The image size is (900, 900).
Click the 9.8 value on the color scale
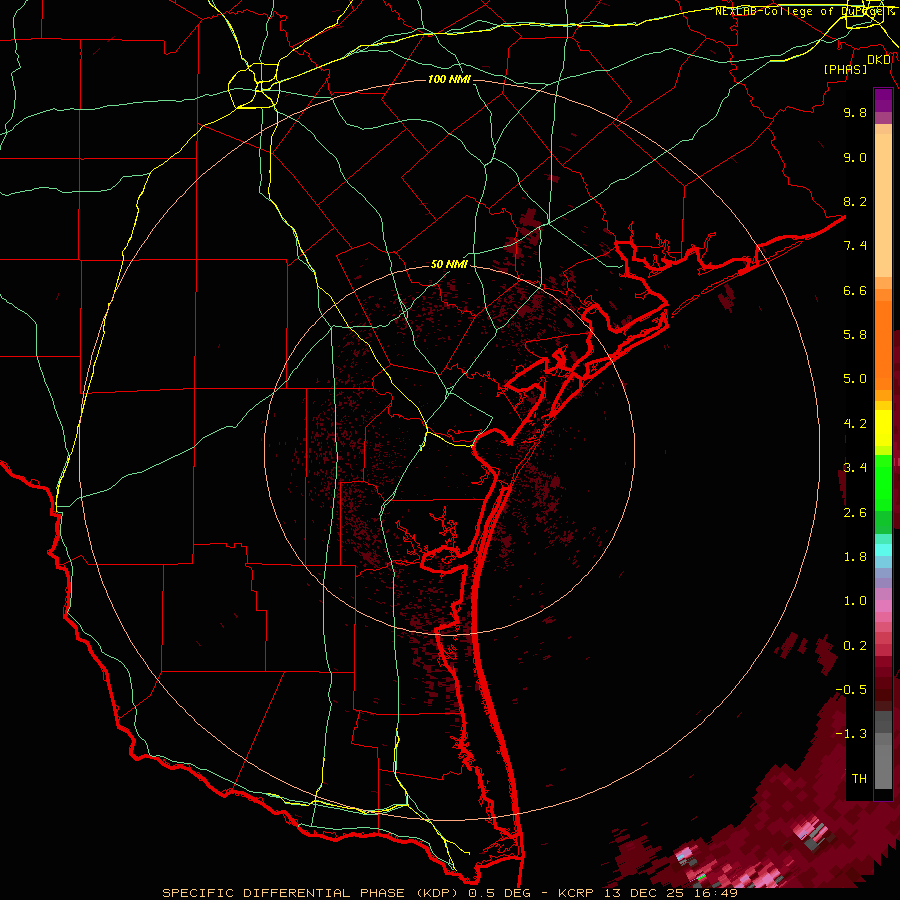click(855, 112)
